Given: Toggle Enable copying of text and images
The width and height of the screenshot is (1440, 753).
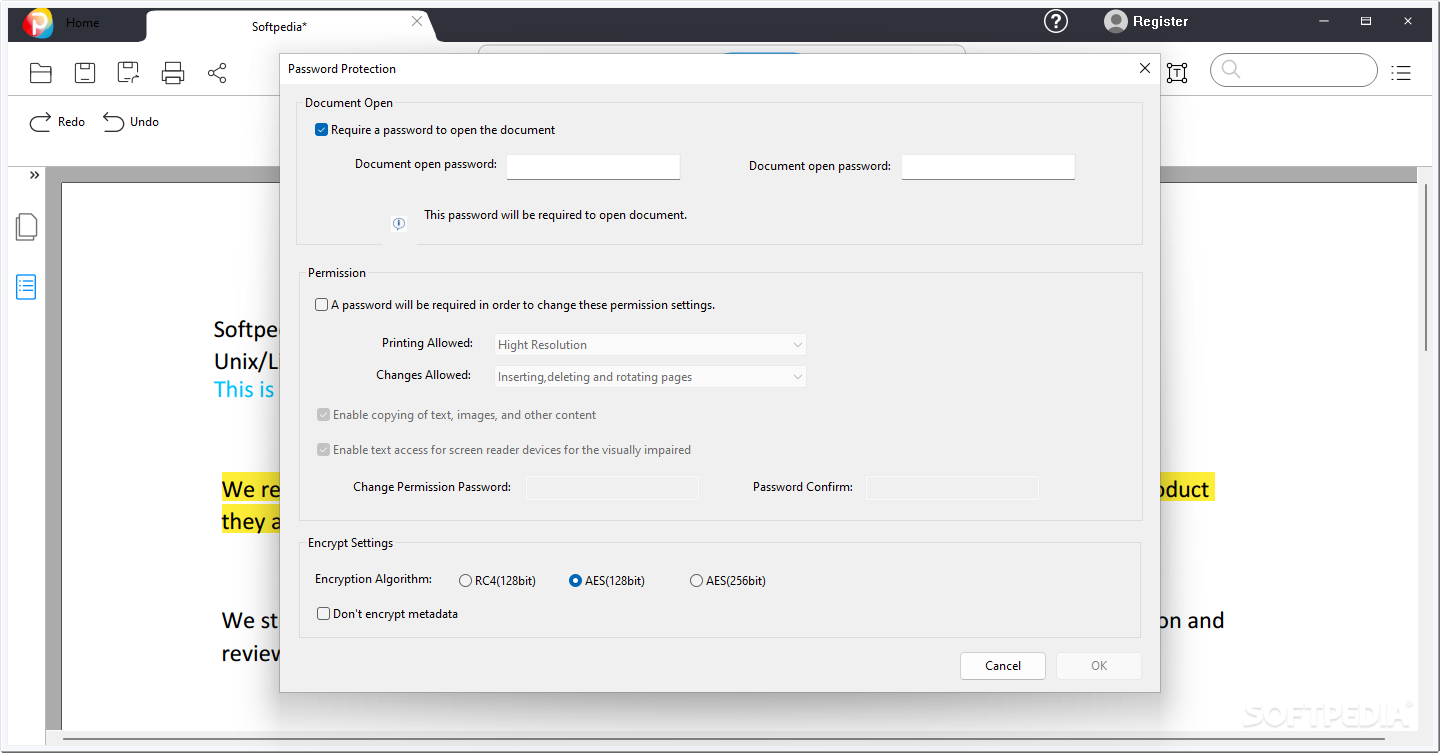Looking at the screenshot, I should coord(323,415).
